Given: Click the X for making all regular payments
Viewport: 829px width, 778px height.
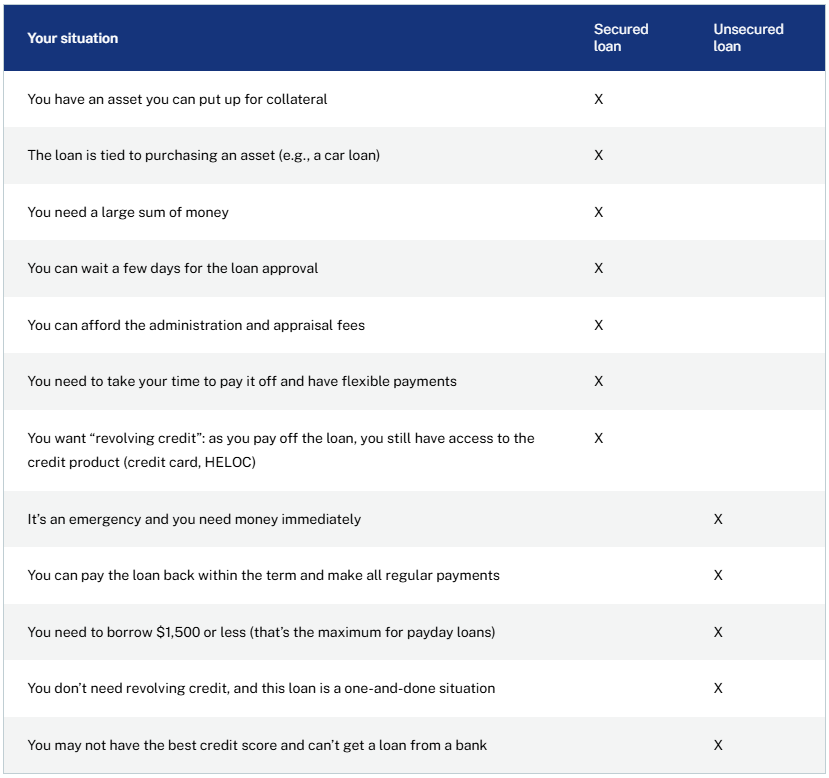Looking at the screenshot, I should point(718,575).
